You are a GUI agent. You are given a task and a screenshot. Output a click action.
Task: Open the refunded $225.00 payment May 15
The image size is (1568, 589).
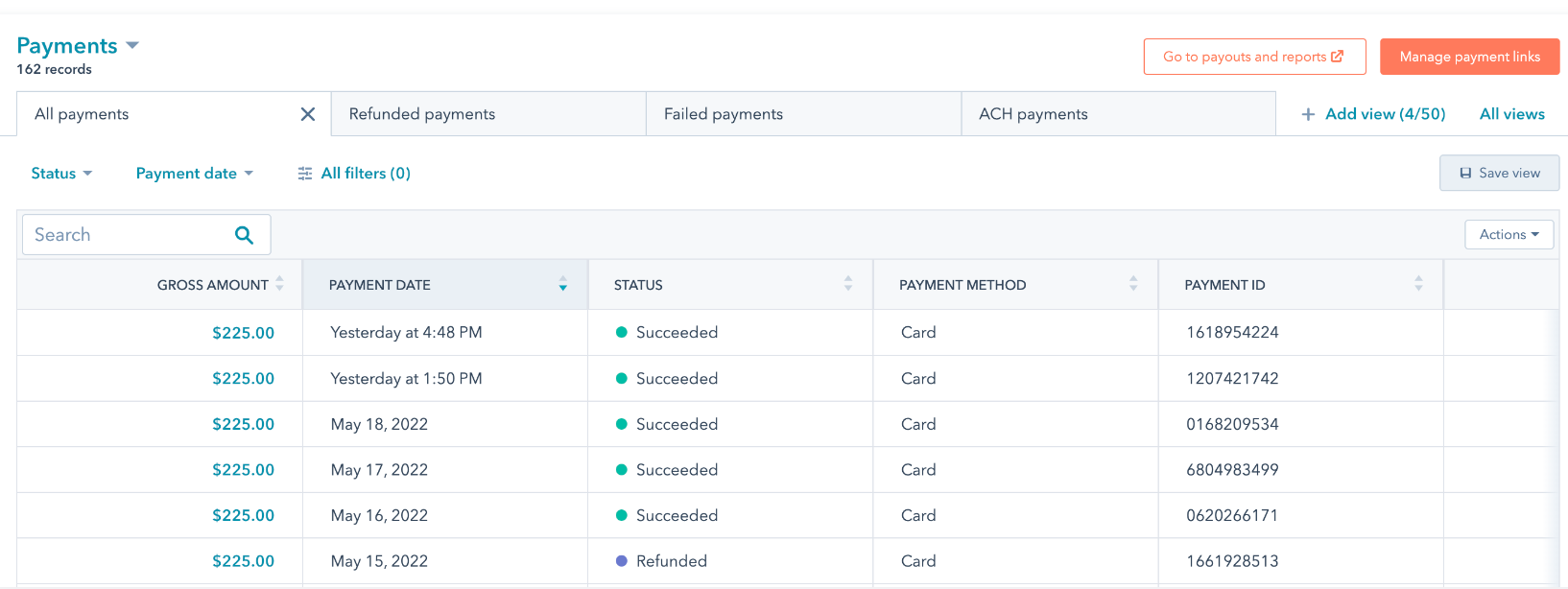[243, 561]
